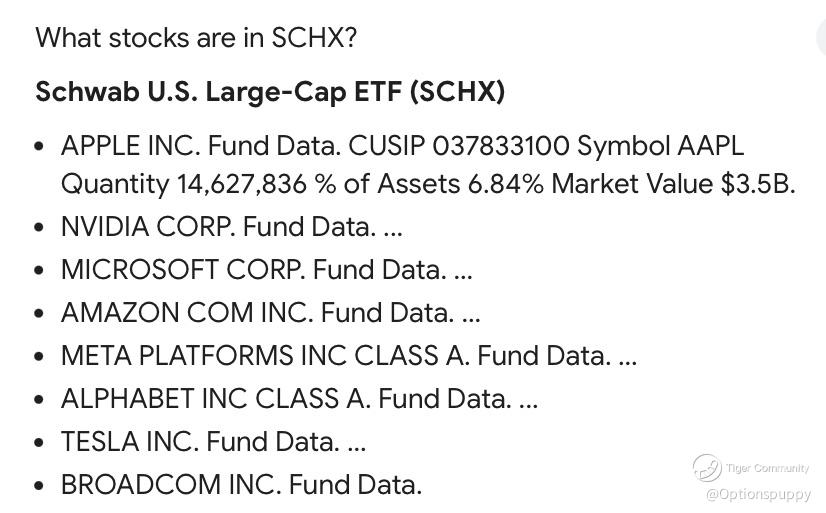This screenshot has width=826, height=513.
Task: Select the NVIDIA CORP. list entry
Action: 148,227
